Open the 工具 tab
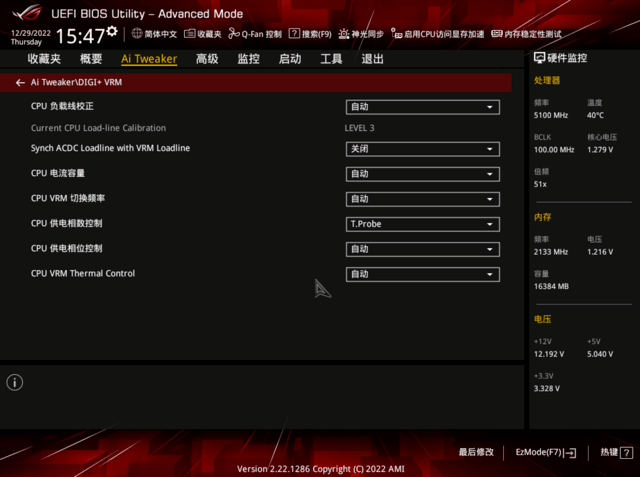This screenshot has width=640, height=477. (x=331, y=59)
